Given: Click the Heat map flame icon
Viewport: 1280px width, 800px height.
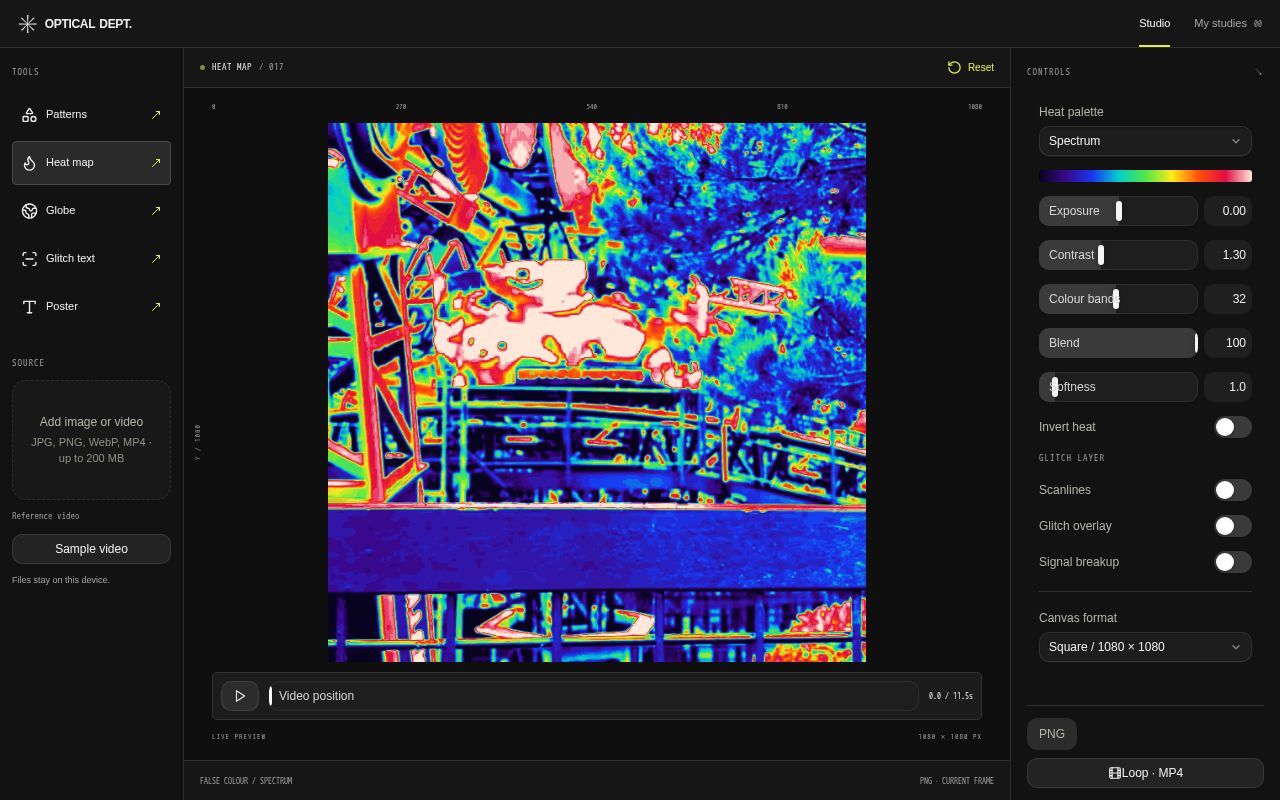Looking at the screenshot, I should 29,163.
